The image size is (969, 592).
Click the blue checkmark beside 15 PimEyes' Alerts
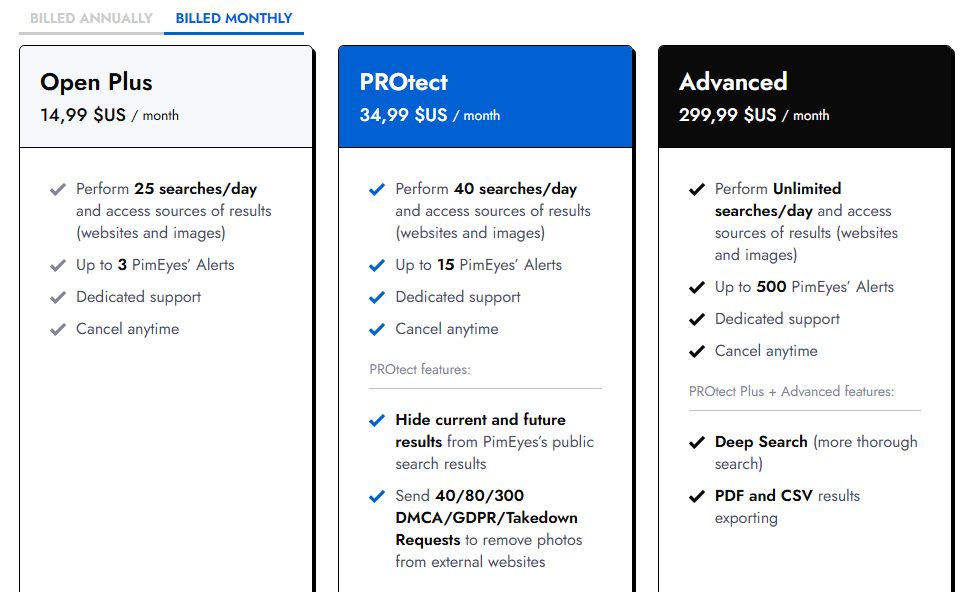[377, 265]
